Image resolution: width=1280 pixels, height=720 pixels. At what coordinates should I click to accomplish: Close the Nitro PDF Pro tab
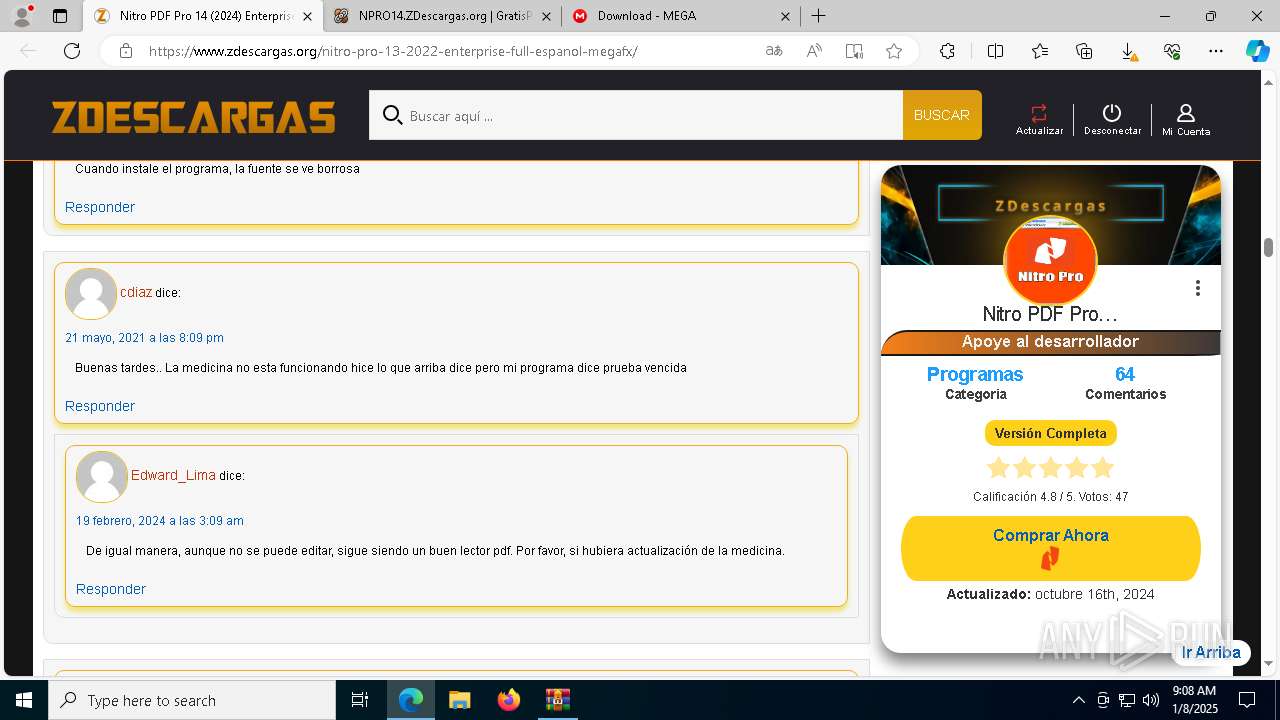307,16
